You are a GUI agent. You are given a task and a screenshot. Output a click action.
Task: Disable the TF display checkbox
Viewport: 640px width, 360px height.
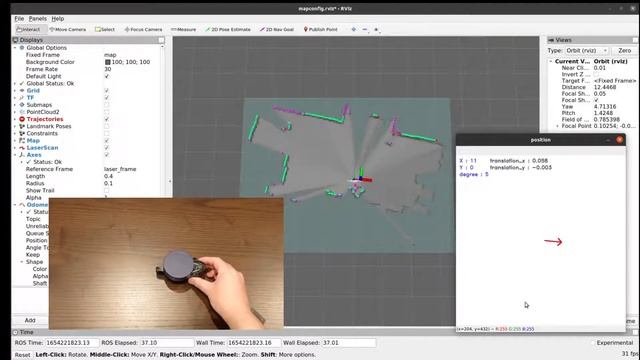[107, 98]
